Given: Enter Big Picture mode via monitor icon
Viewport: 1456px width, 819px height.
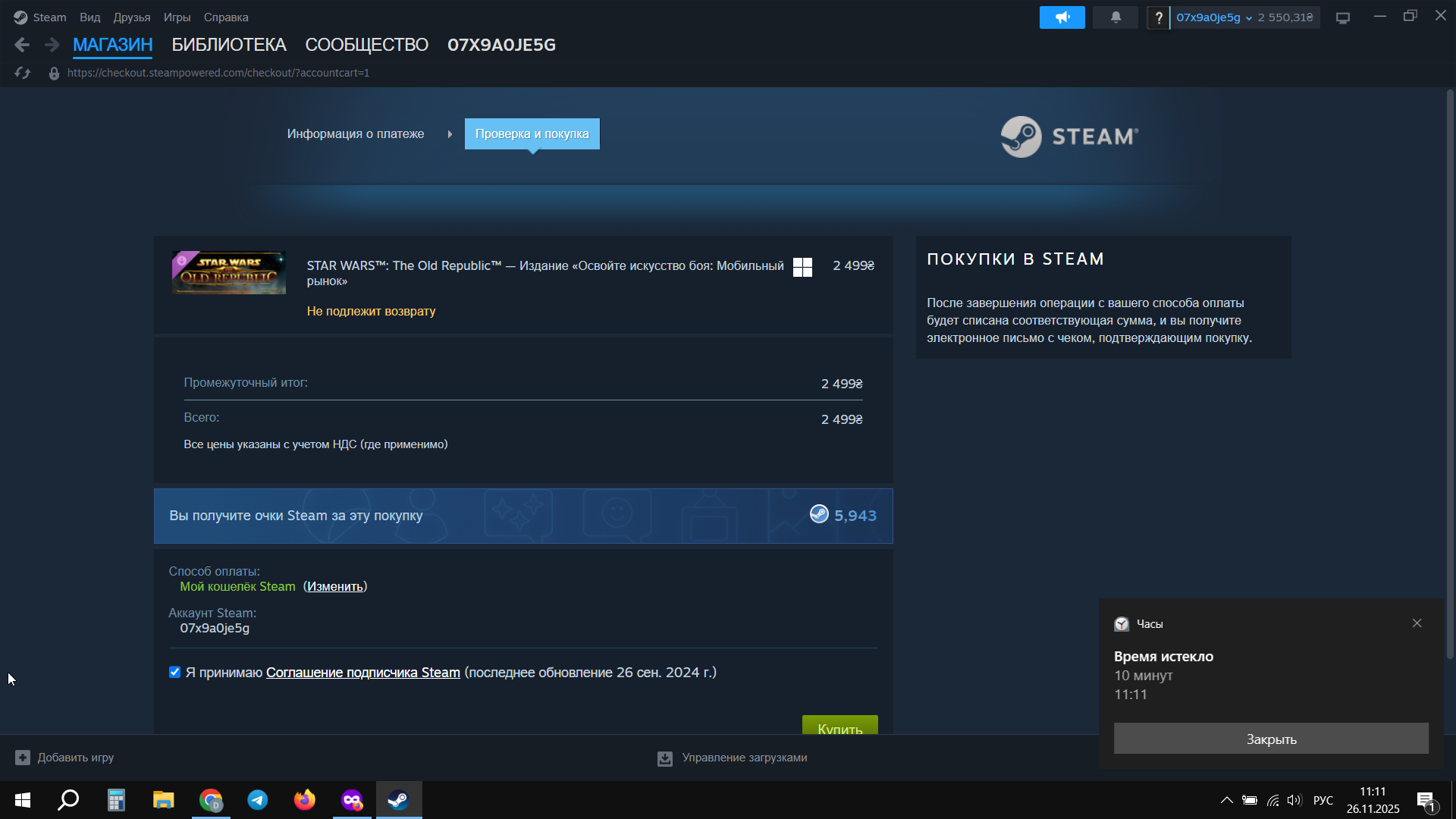Looking at the screenshot, I should coord(1343,17).
